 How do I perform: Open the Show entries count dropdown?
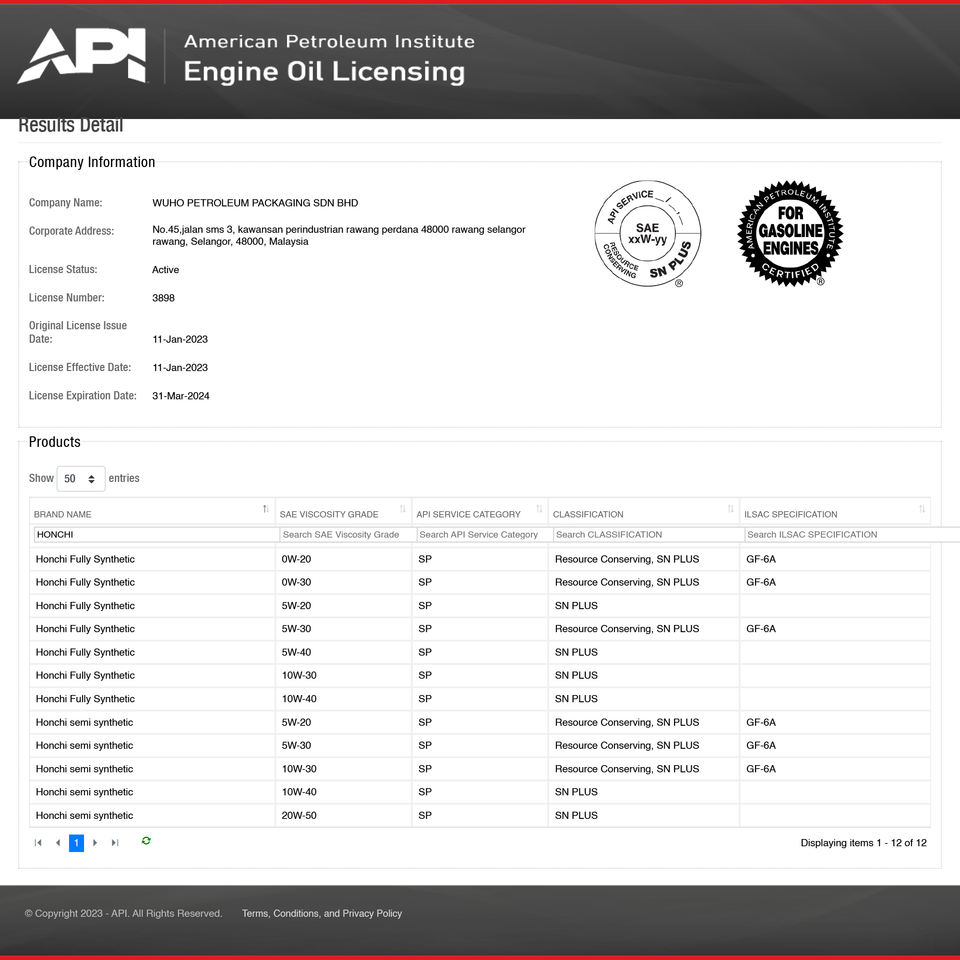coord(81,479)
